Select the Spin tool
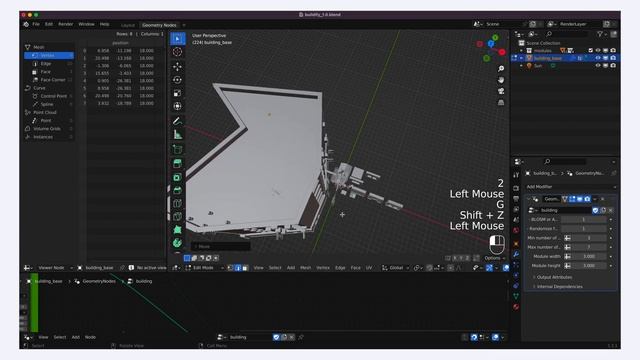This screenshot has height=360, width=640. 178,243
